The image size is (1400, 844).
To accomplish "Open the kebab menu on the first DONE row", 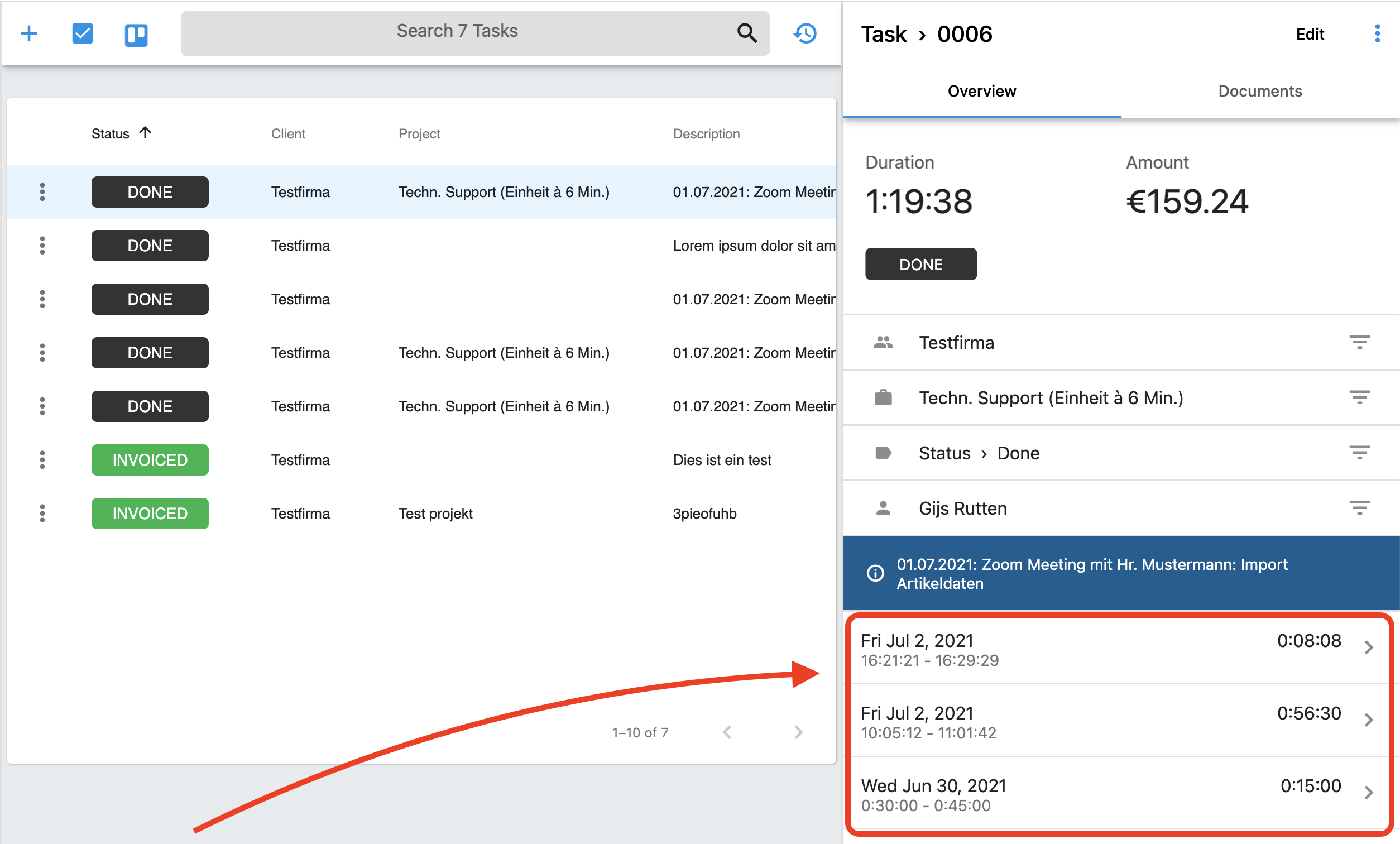I will coord(42,192).
